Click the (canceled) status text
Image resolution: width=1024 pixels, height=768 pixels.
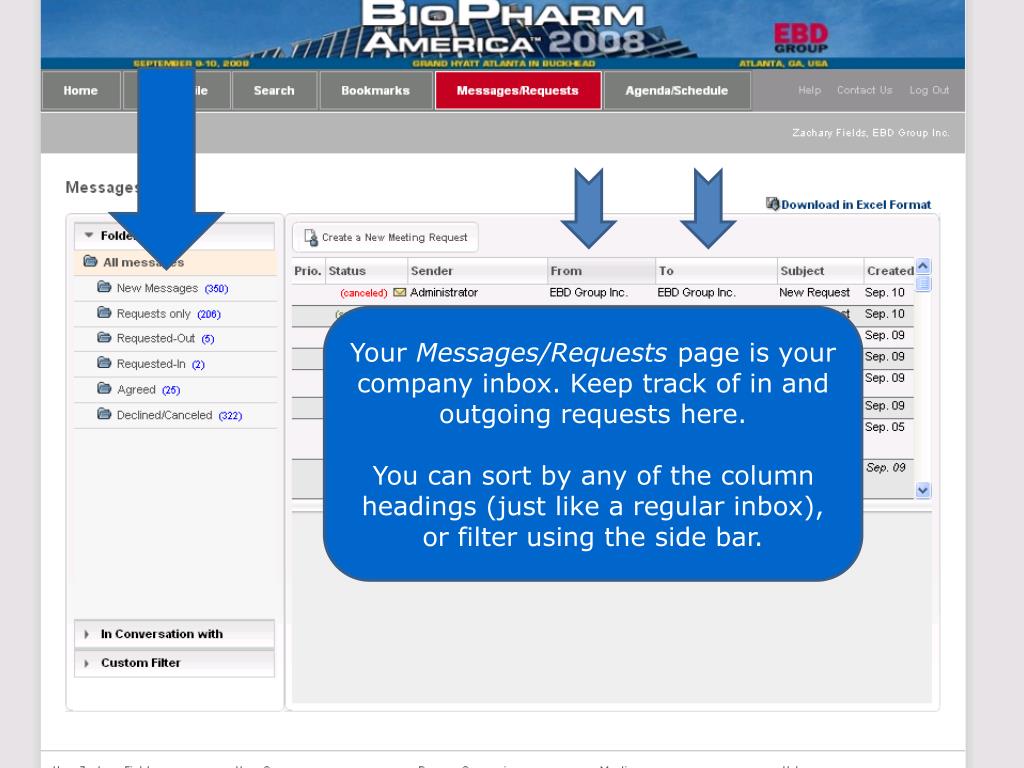(x=364, y=293)
